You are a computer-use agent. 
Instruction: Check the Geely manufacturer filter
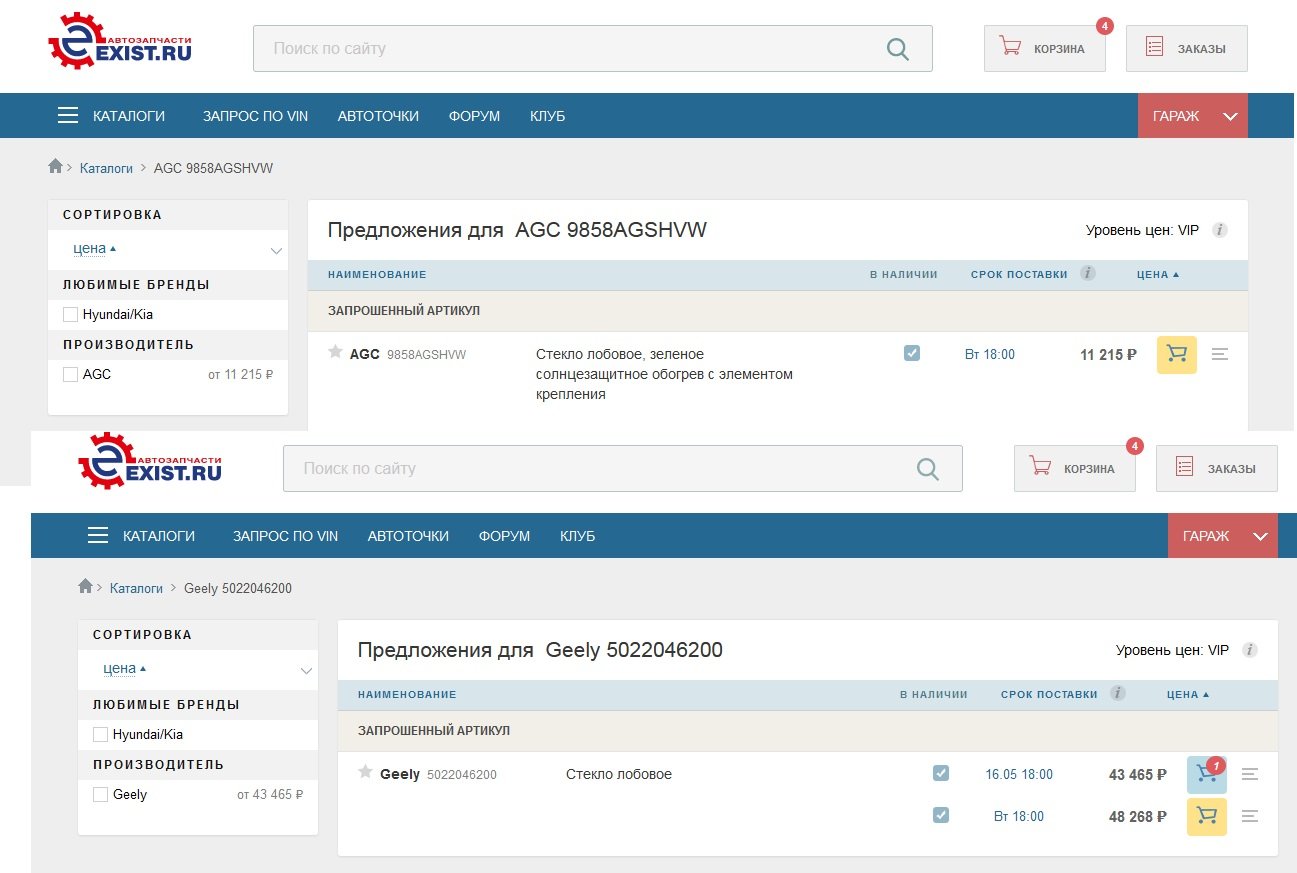[x=100, y=794]
